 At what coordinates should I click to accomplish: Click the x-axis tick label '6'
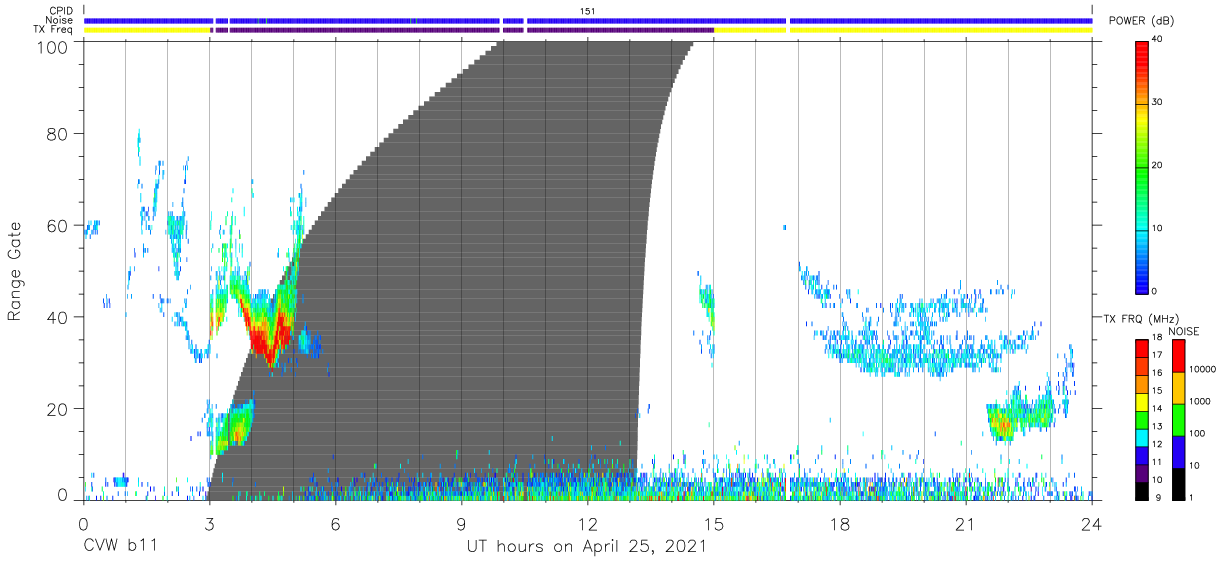[335, 524]
